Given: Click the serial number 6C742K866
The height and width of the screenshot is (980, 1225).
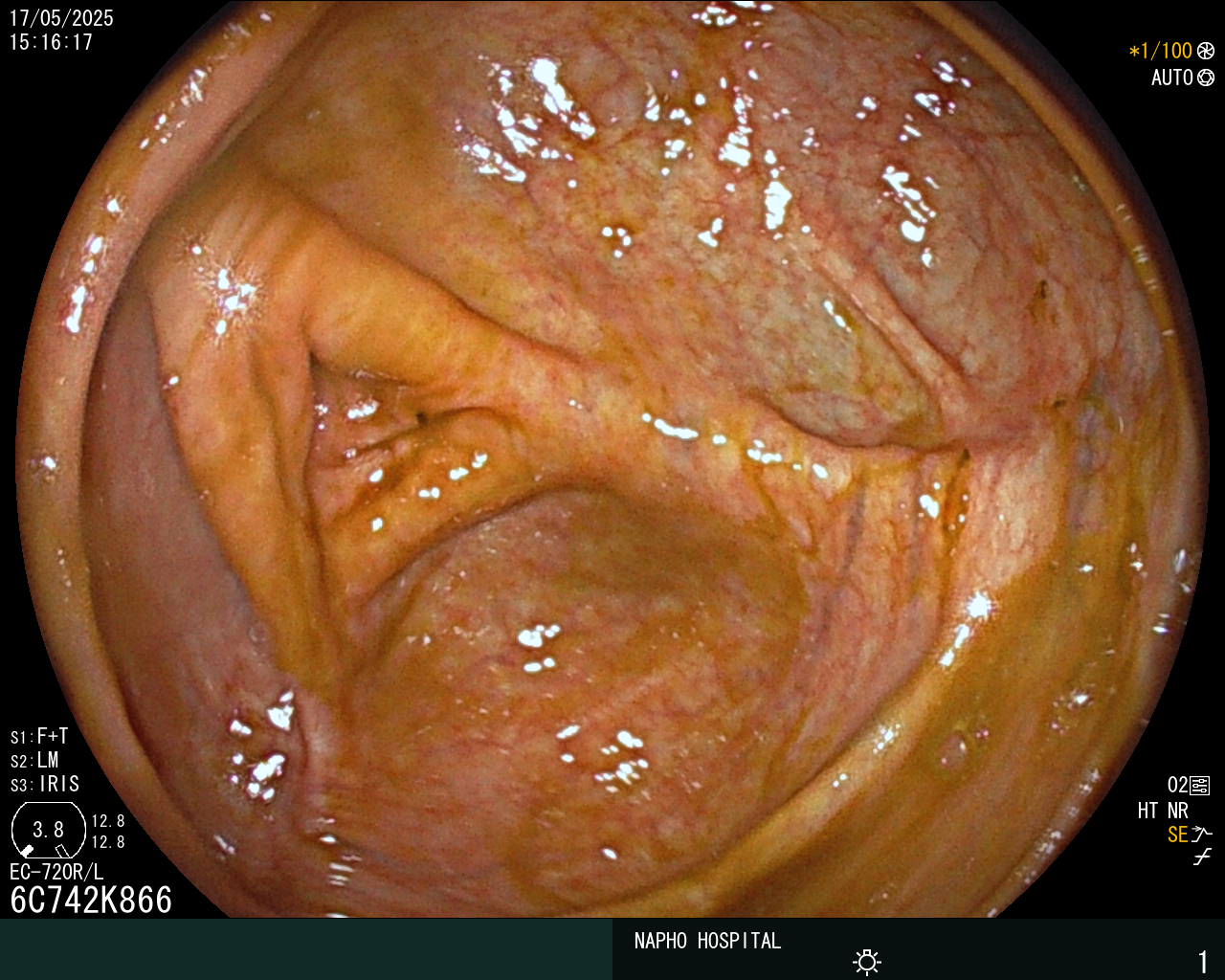Looking at the screenshot, I should coord(91,900).
